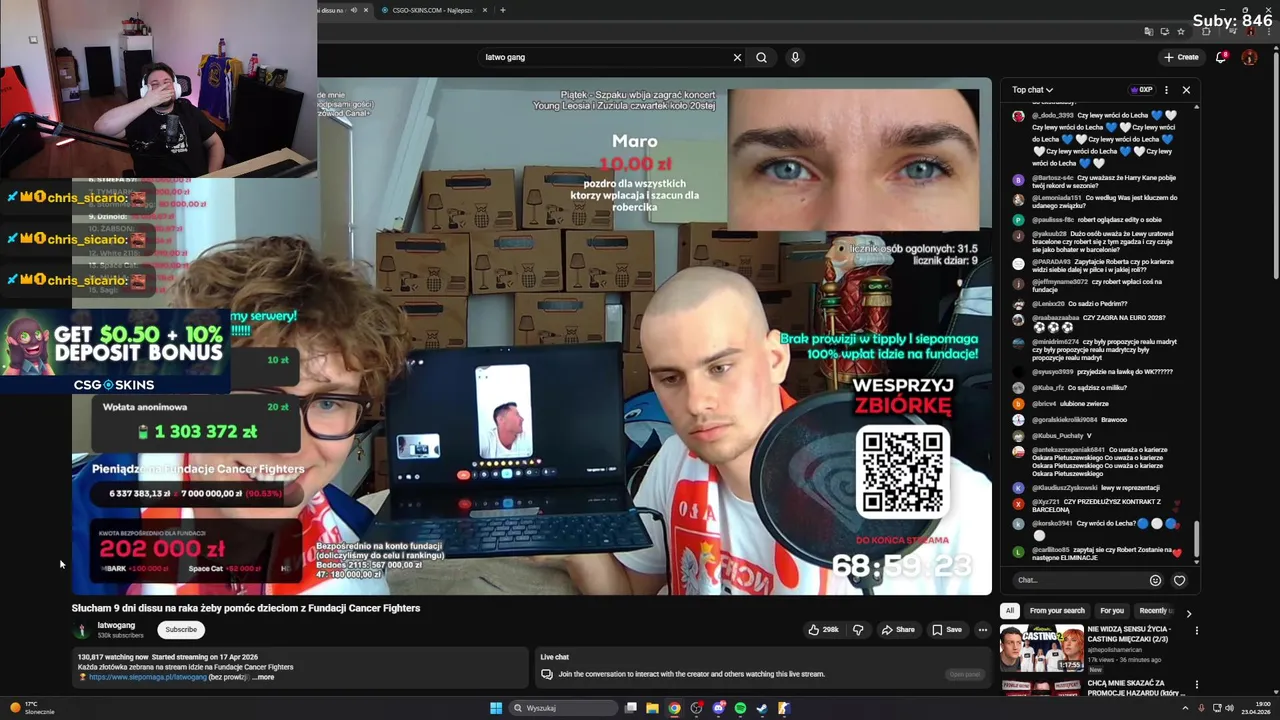Click the Wyszukaj taskbar search box
The width and height of the screenshot is (1280, 720).
click(563, 708)
